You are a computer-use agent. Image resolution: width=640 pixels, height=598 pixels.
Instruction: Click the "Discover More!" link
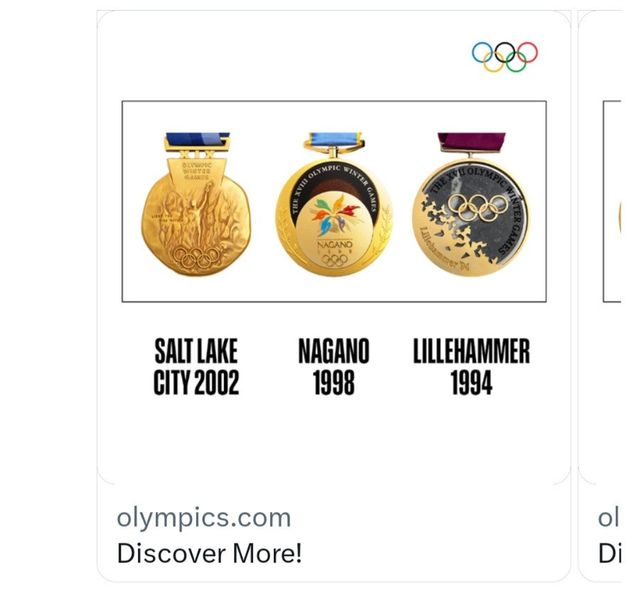tap(209, 552)
